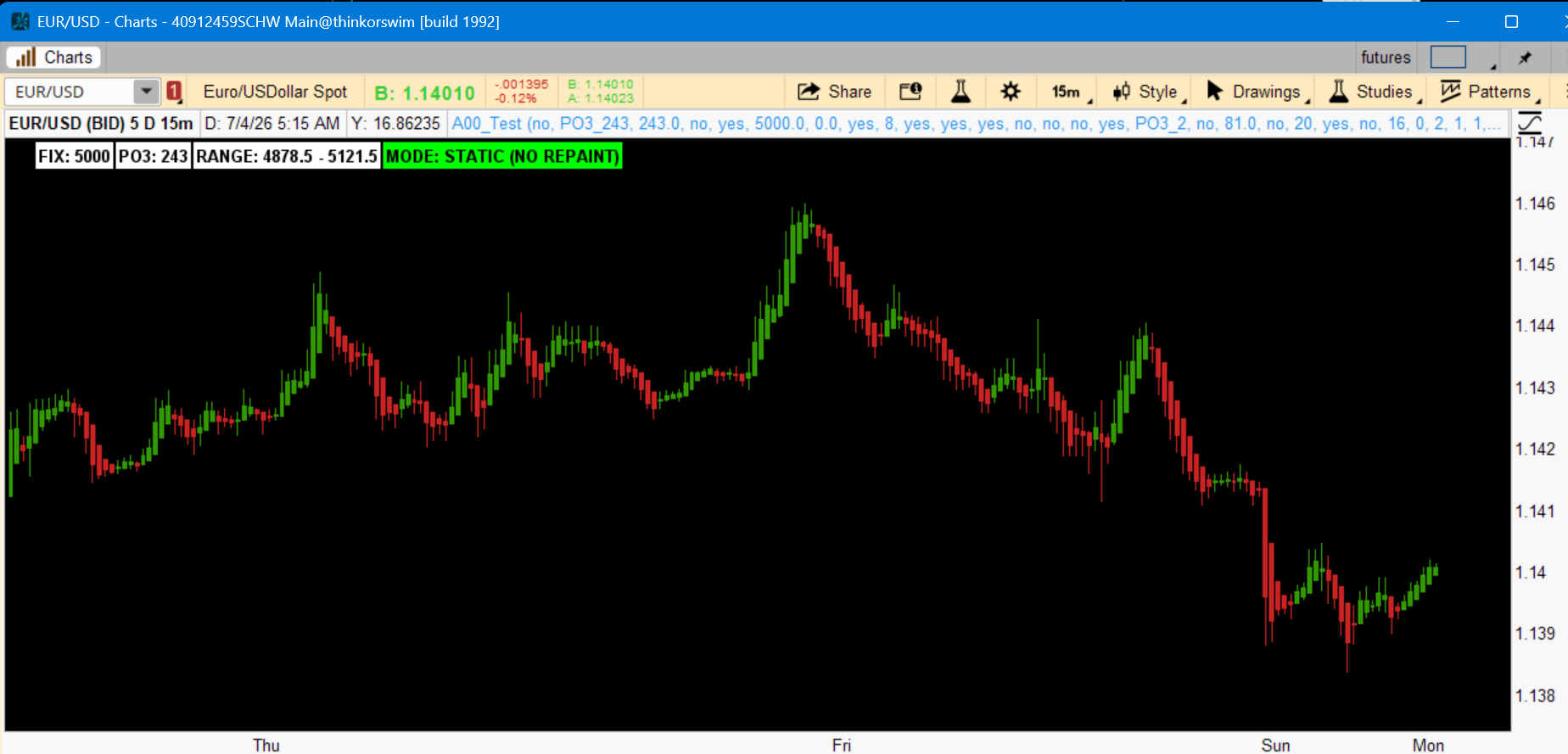
Task: Open the Edit Studies flask icon
Action: click(x=960, y=92)
